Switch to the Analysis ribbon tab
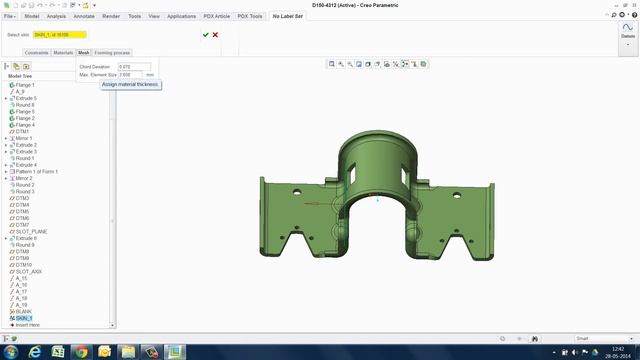Image resolution: width=640 pixels, height=360 pixels. [56, 16]
